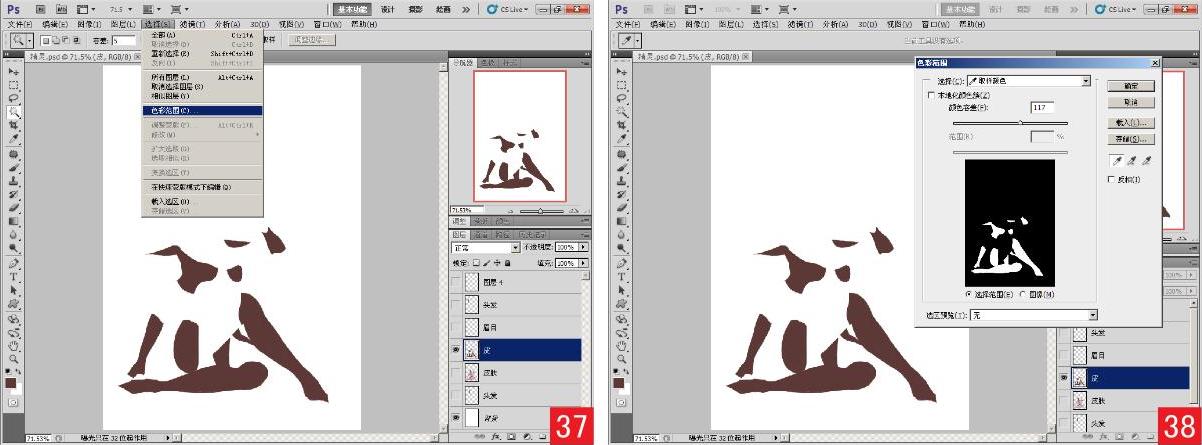1202x445 pixels.
Task: Select the Zoom tool in right window's toolbox
Action: pyautogui.click(x=622, y=358)
